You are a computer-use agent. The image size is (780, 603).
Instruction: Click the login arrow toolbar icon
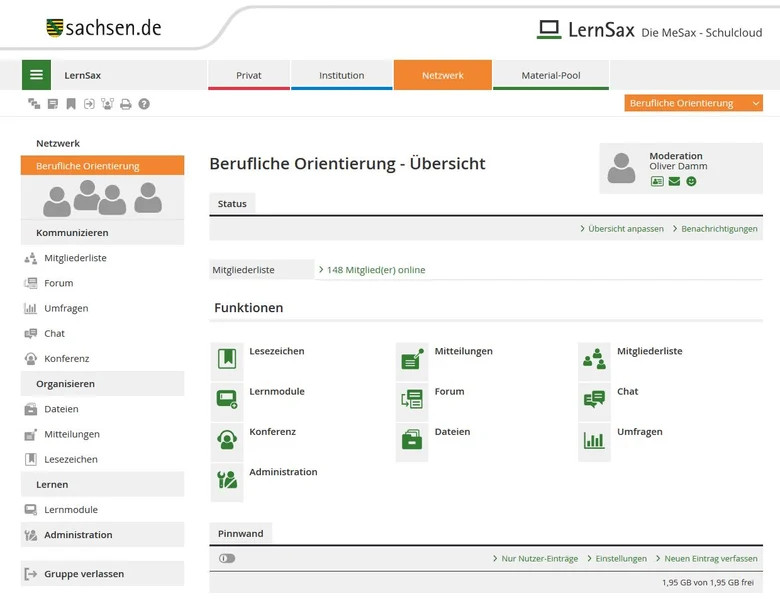click(89, 103)
